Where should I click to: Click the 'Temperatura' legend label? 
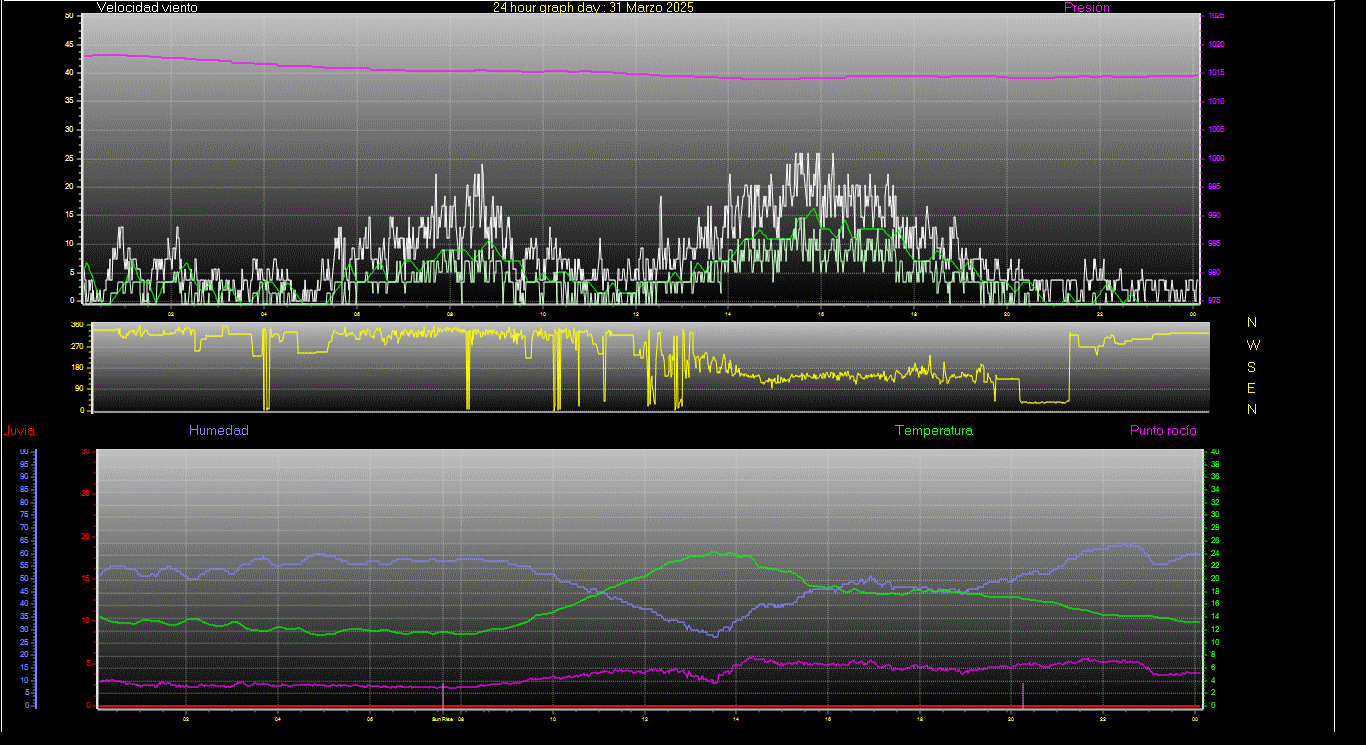tap(934, 430)
